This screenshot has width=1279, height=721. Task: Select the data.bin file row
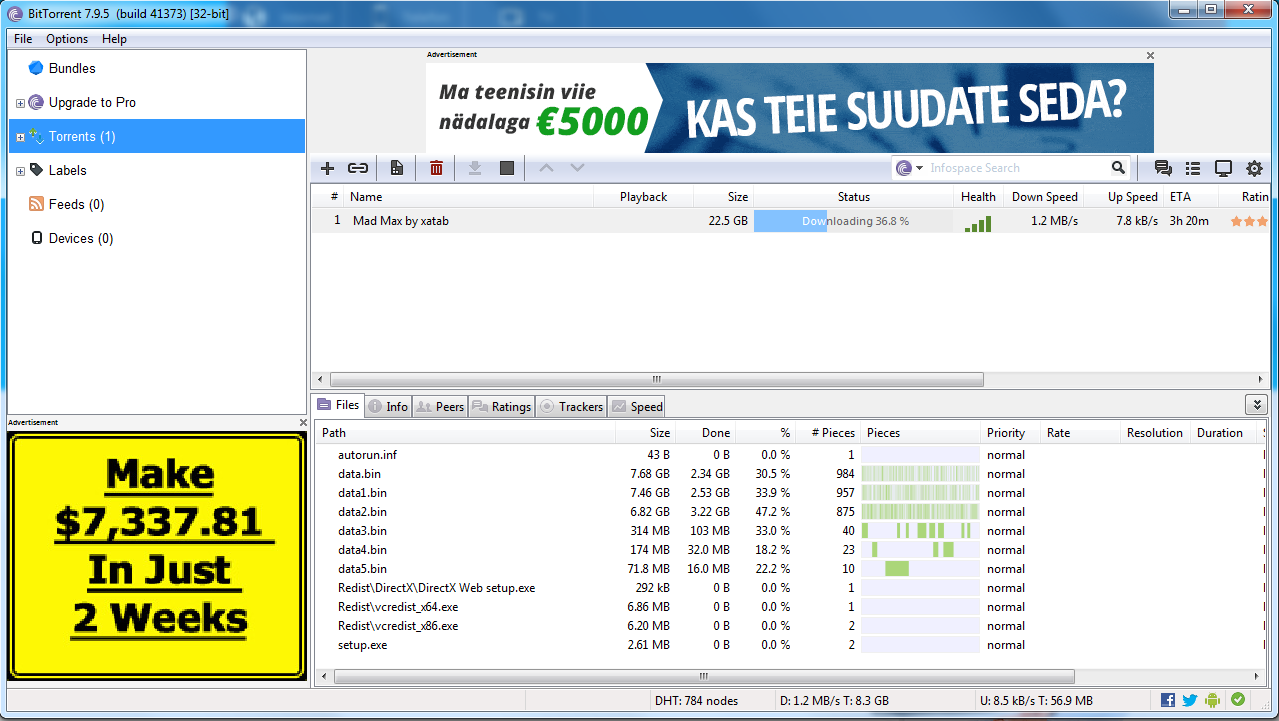[789, 474]
